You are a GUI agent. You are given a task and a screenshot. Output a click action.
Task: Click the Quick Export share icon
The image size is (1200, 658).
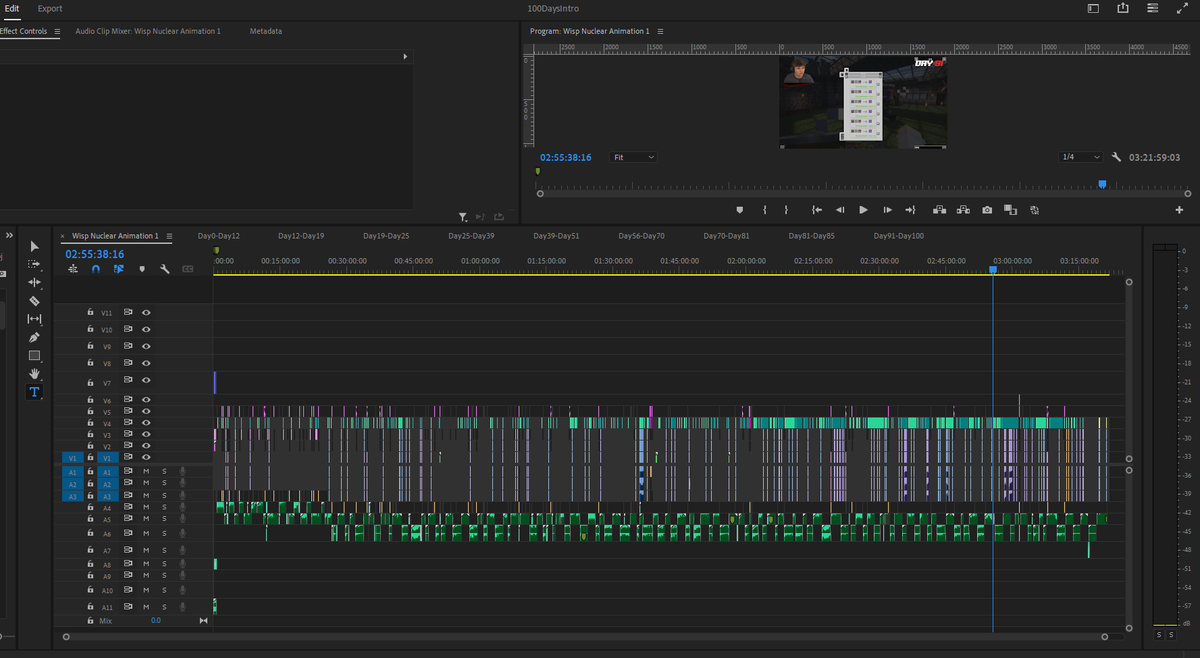coord(1122,8)
